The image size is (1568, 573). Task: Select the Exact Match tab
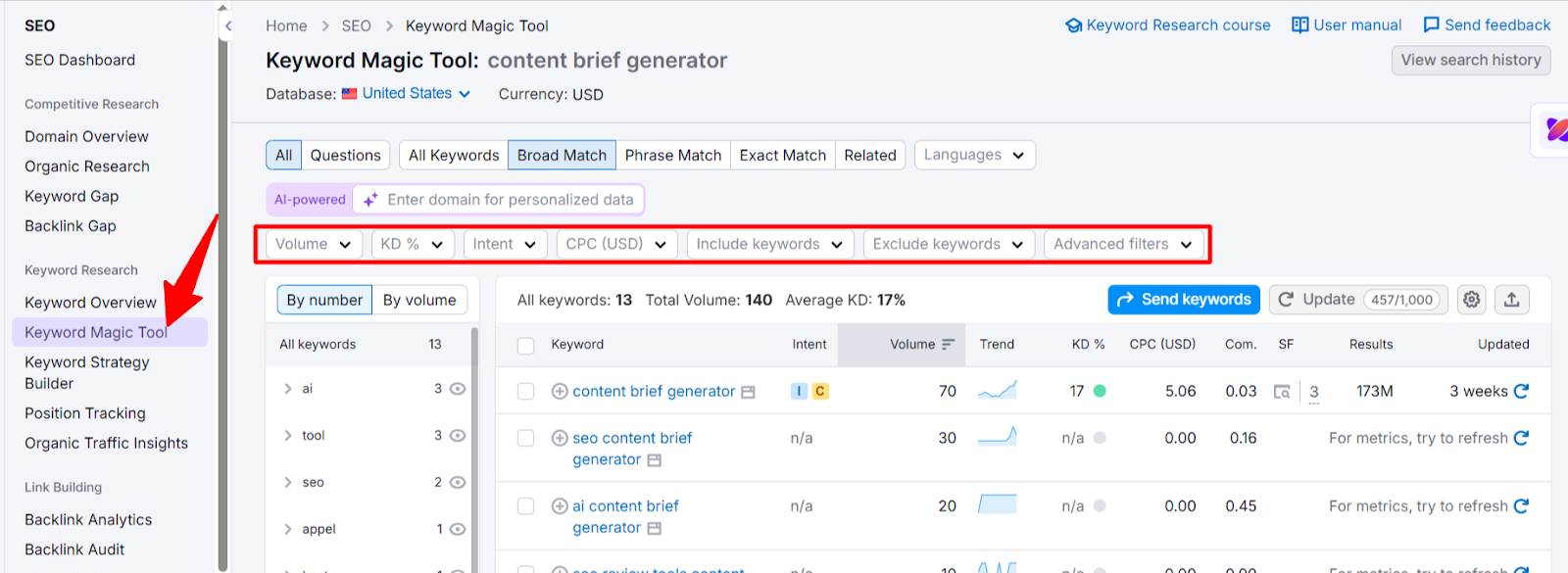(783, 155)
